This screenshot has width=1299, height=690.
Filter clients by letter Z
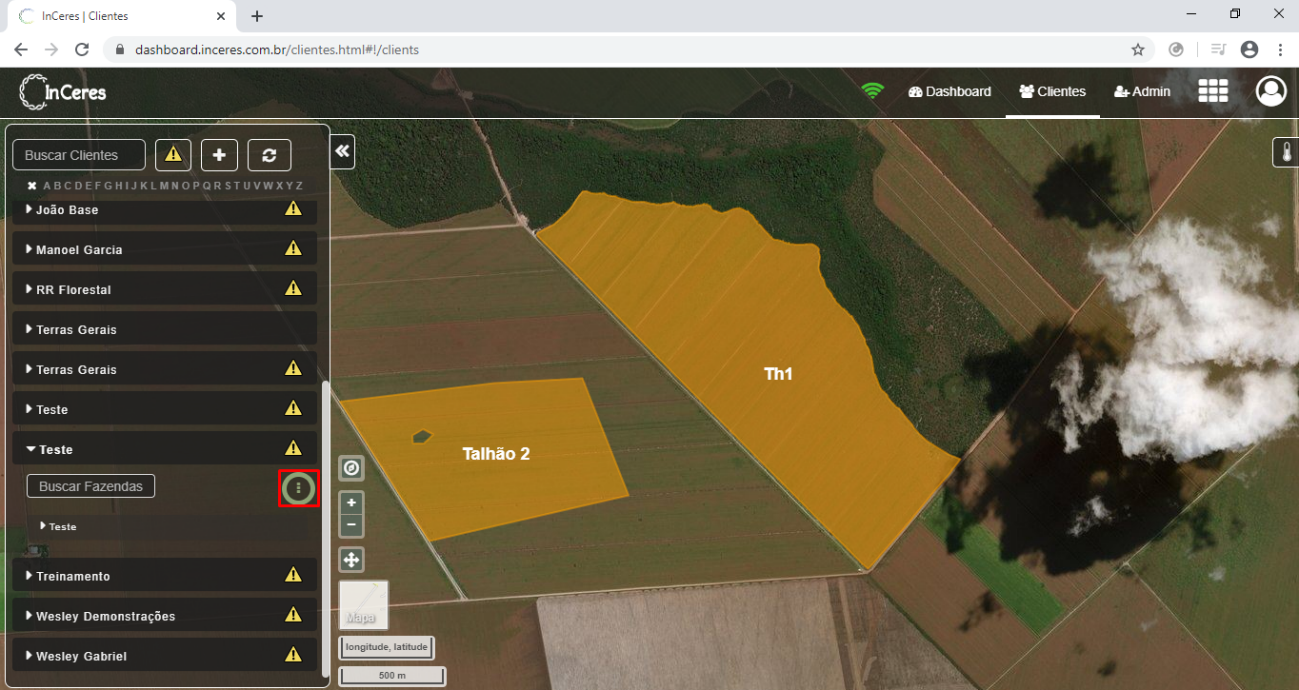[x=299, y=186]
